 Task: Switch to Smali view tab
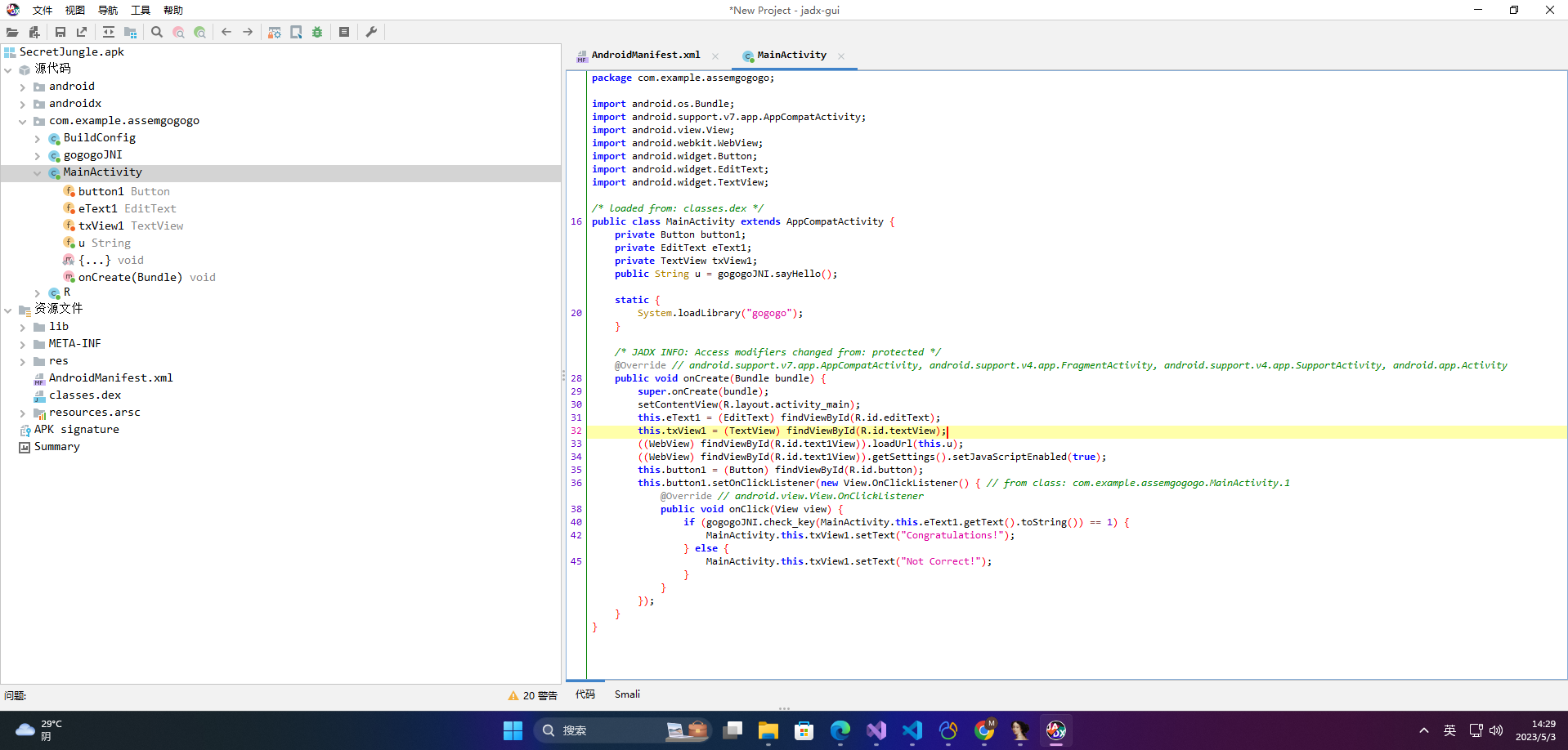point(627,694)
